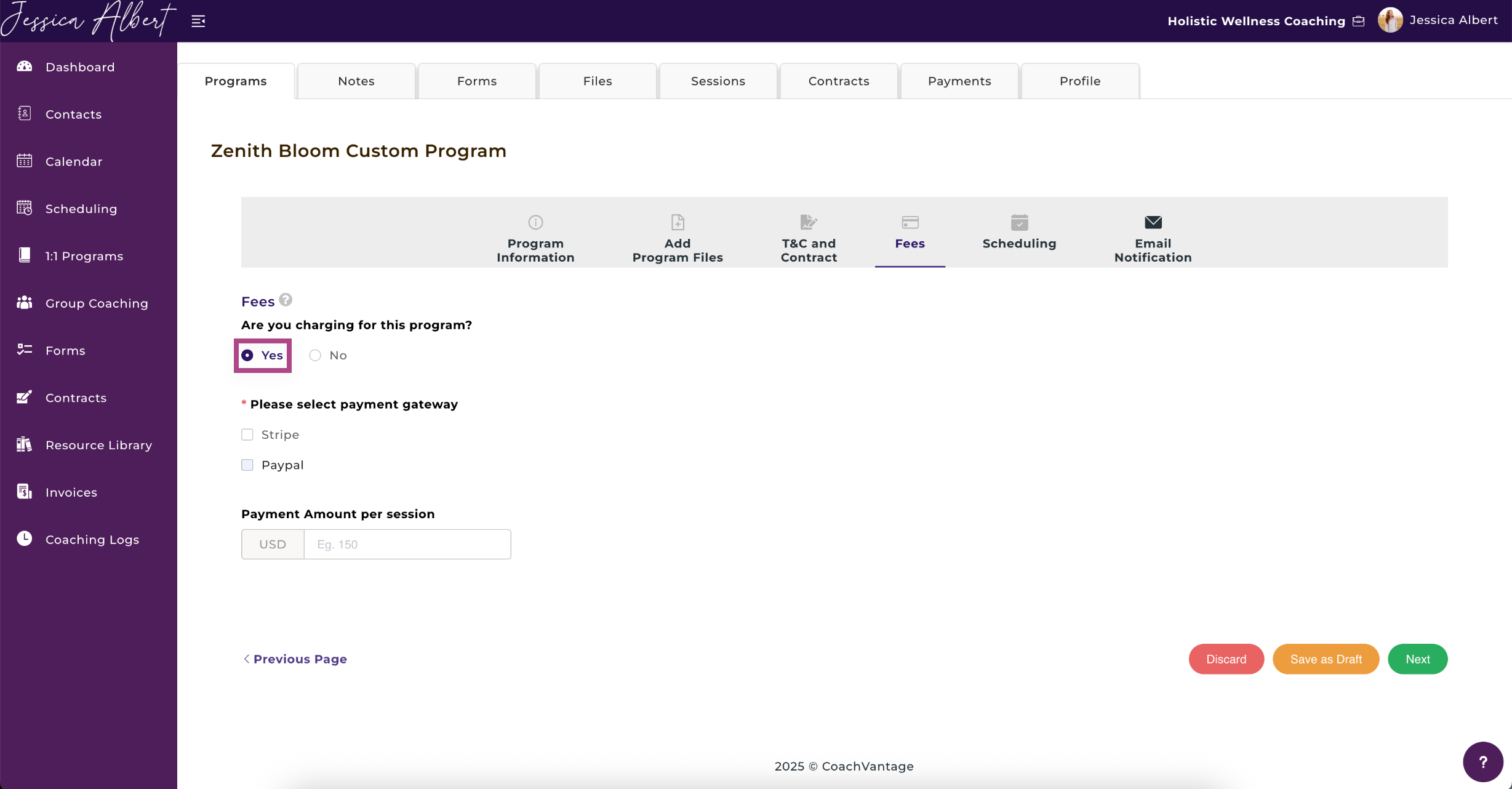
Task: Select the No radio button for charging
Action: pos(315,355)
